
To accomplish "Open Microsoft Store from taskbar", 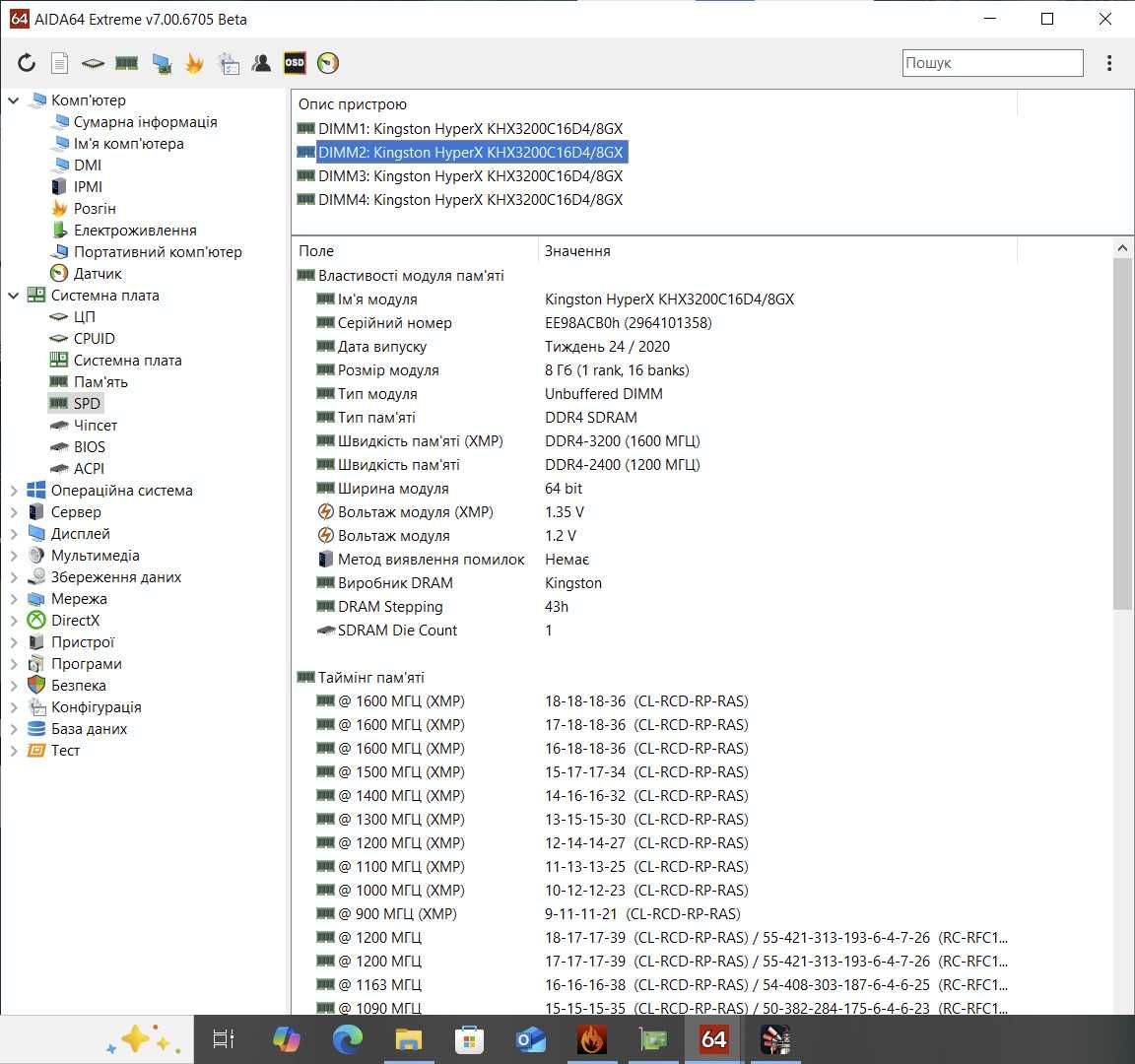I will [x=469, y=1039].
